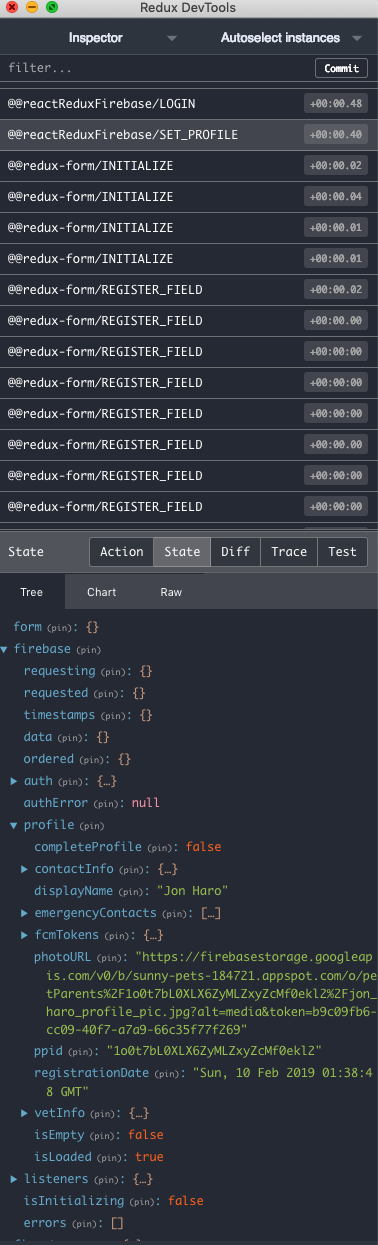Switch to the Action tab

click(x=121, y=551)
